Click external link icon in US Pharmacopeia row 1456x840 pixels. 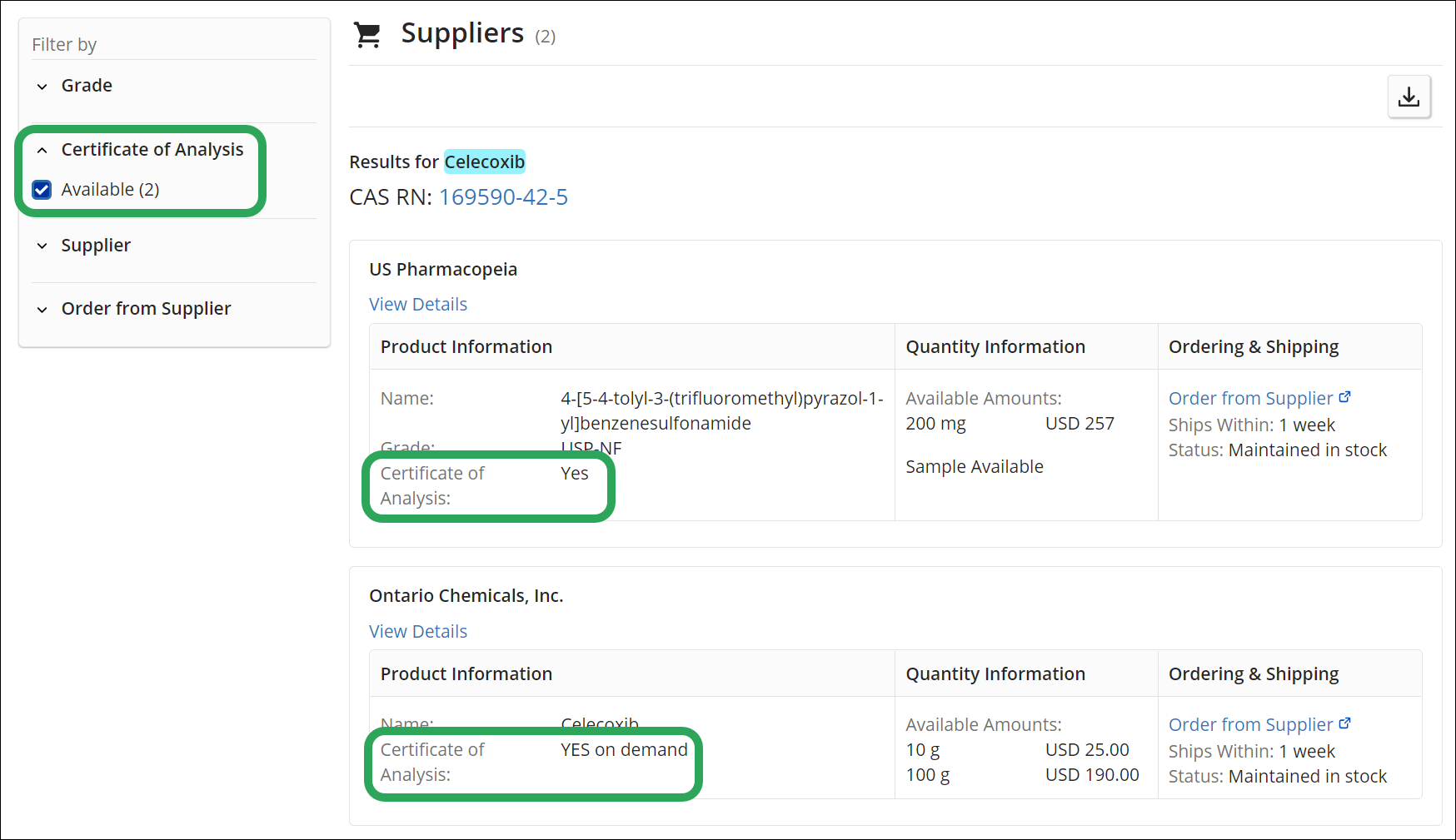click(1344, 397)
